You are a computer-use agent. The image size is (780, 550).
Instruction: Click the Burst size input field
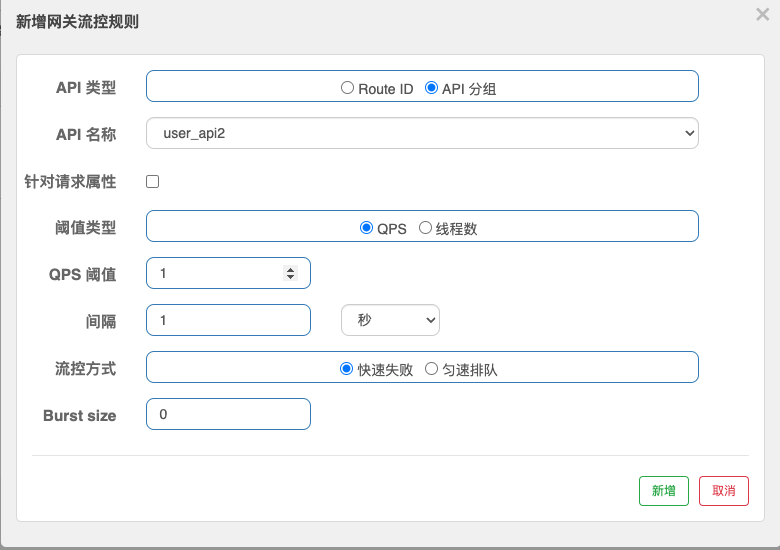point(228,414)
